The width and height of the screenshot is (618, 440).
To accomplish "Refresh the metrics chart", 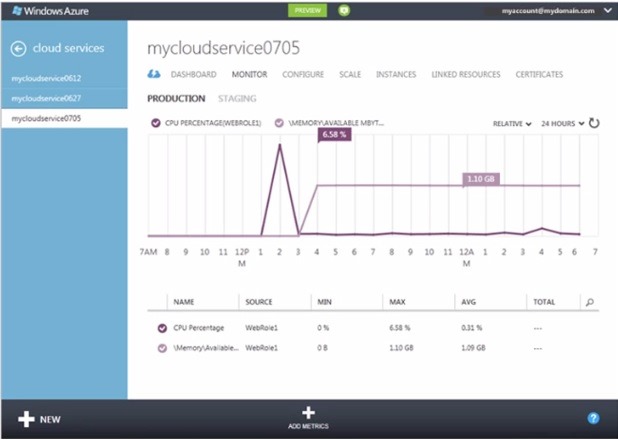I will point(594,123).
